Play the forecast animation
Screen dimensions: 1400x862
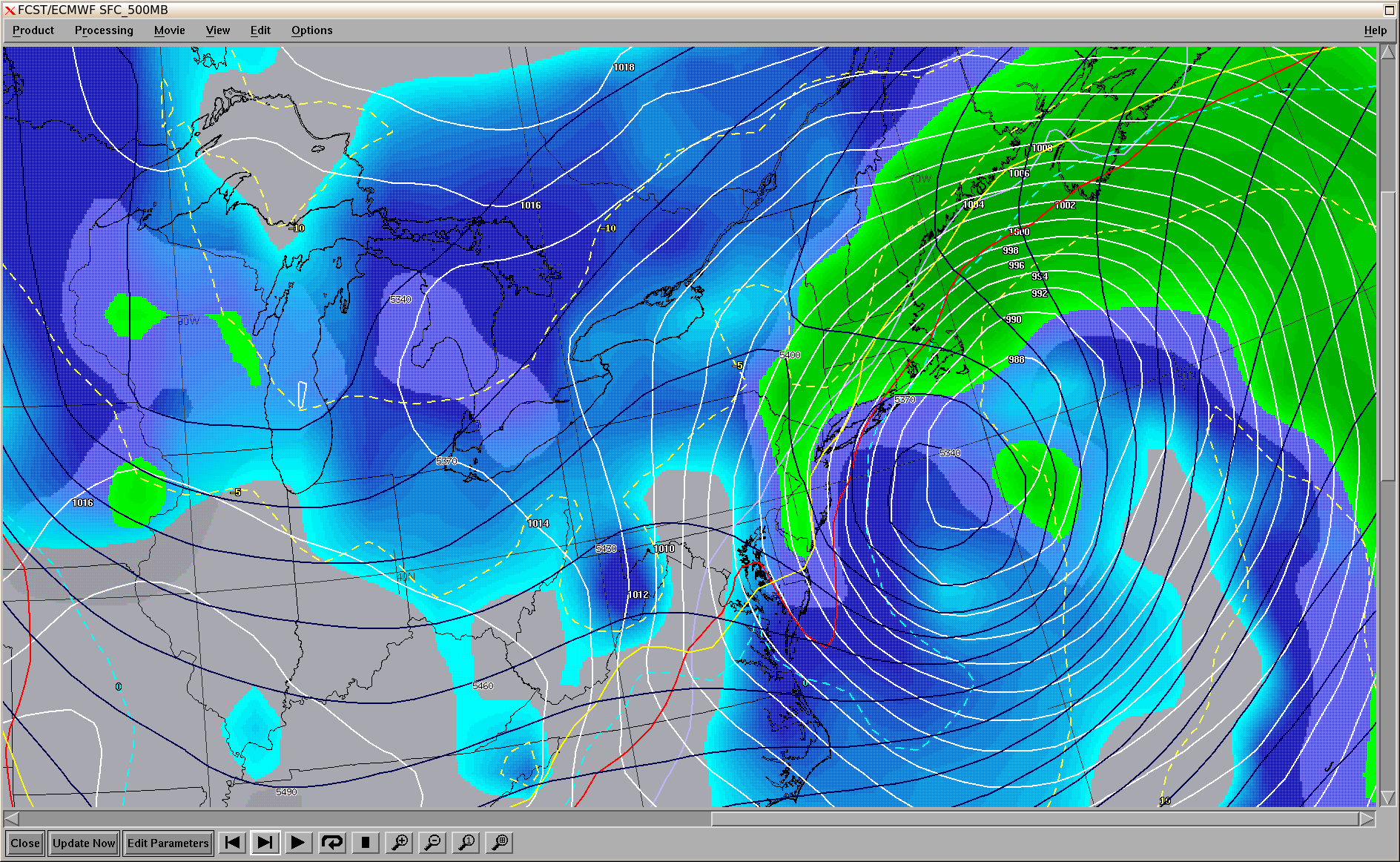(297, 843)
